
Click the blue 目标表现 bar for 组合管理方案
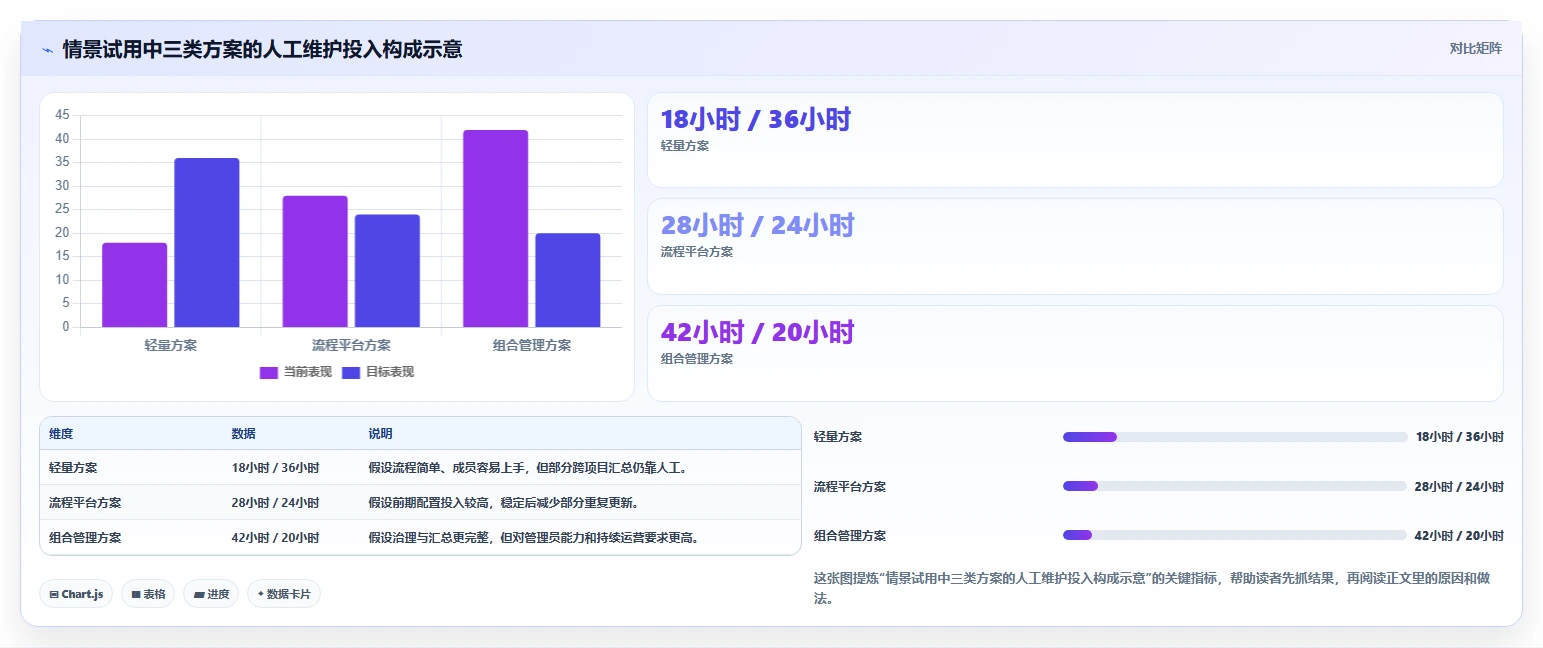pos(568,280)
